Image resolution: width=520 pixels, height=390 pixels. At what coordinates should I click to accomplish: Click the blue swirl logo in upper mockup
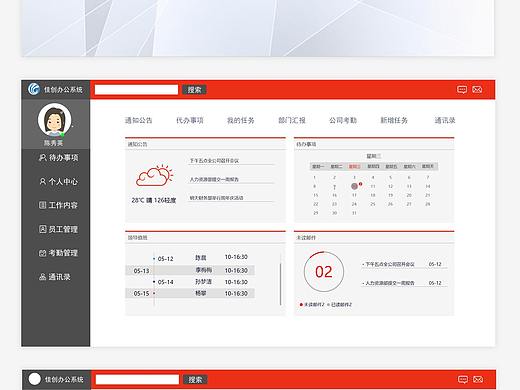pyautogui.click(x=34, y=89)
